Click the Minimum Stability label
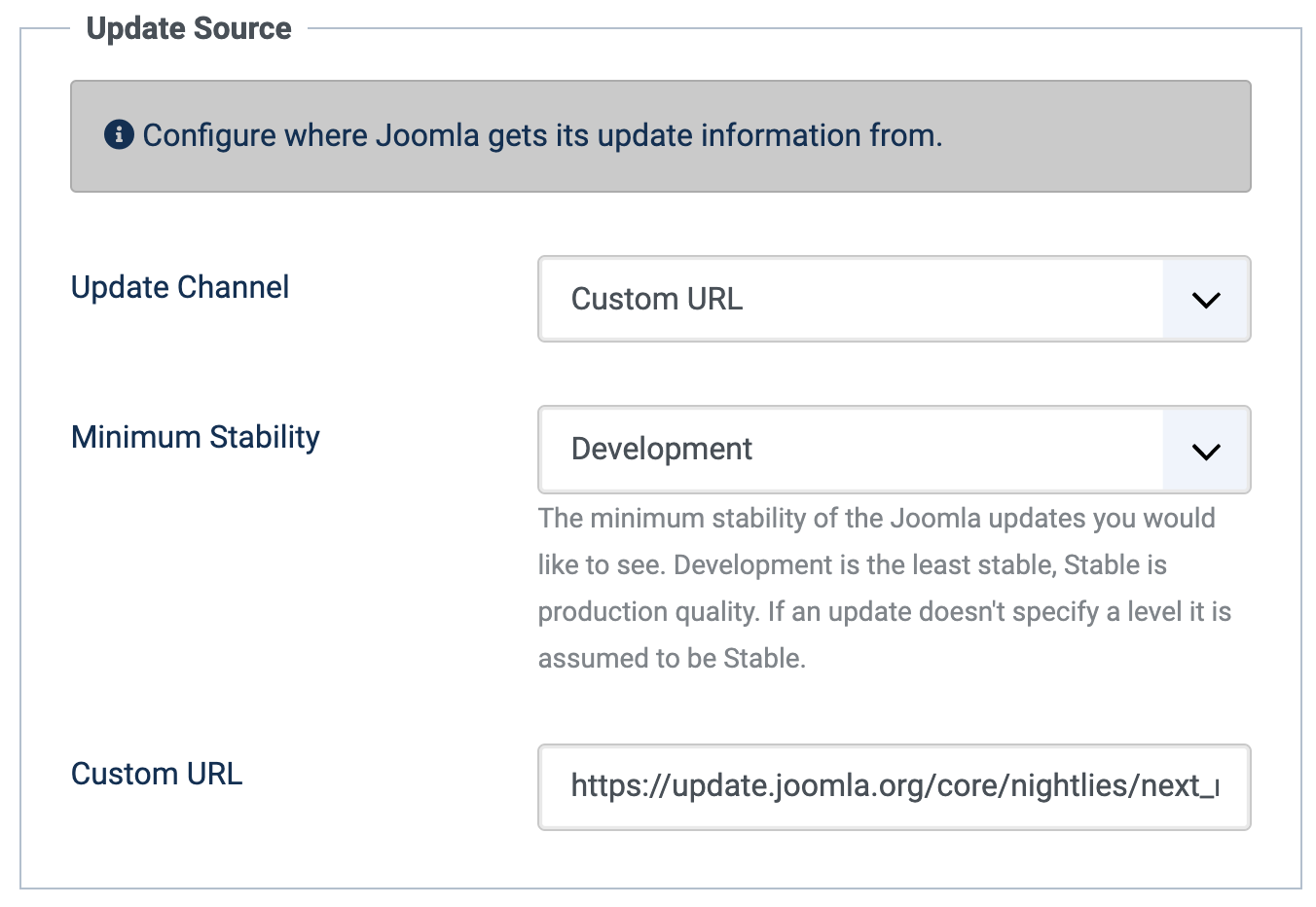This screenshot has width=1316, height=907. click(196, 437)
